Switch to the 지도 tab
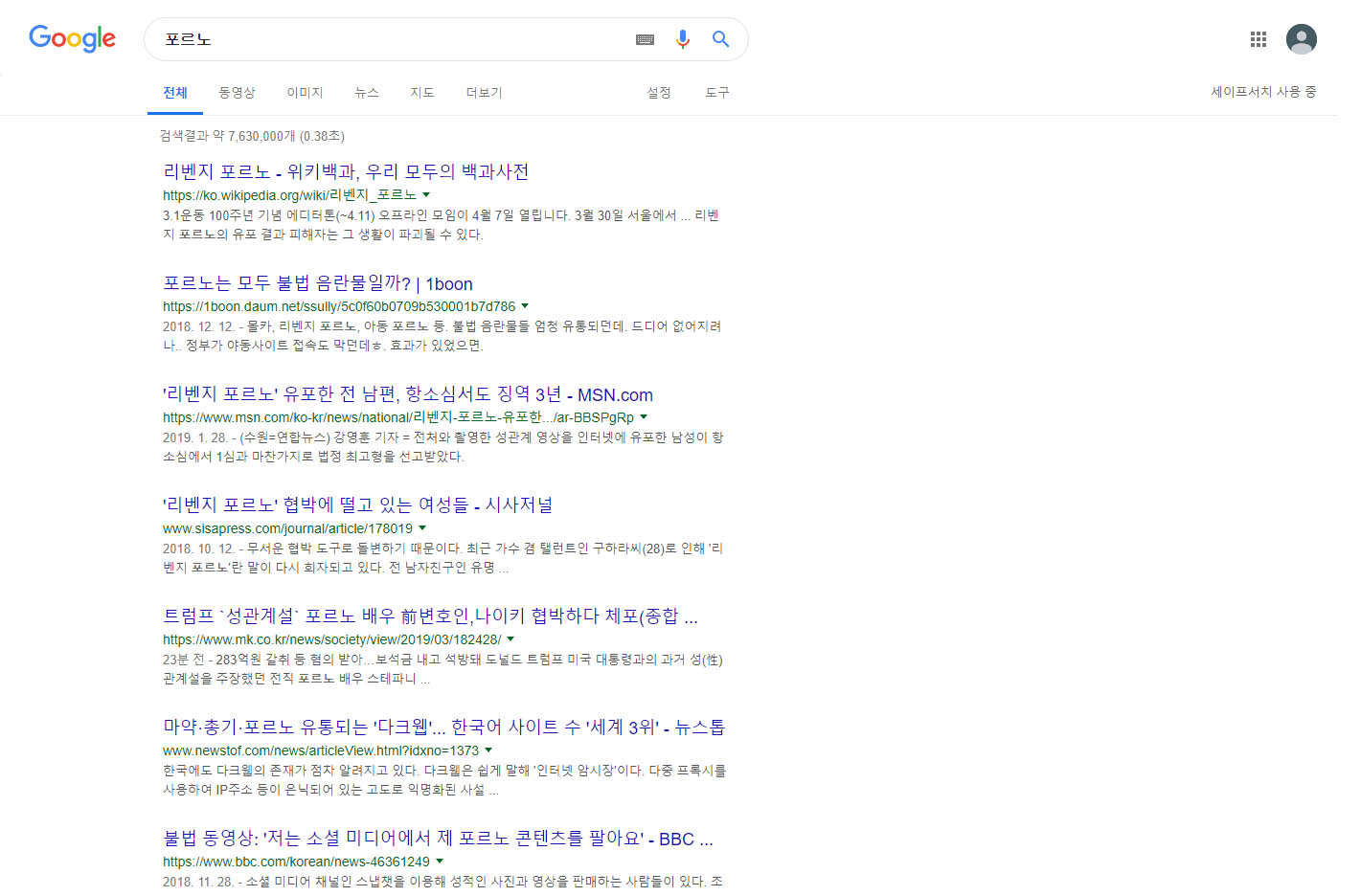Screen dimensions: 1361x896 pyautogui.click(x=422, y=93)
